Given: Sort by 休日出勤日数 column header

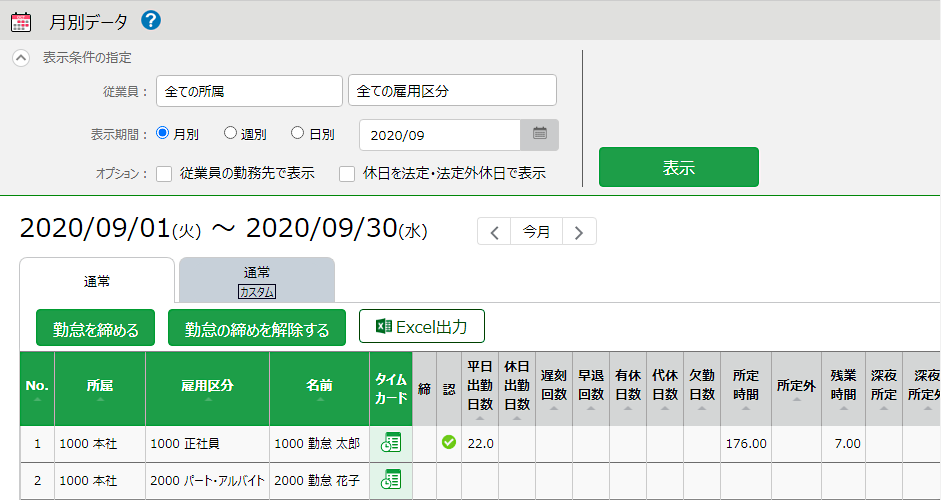Looking at the screenshot, I should click(x=517, y=389).
